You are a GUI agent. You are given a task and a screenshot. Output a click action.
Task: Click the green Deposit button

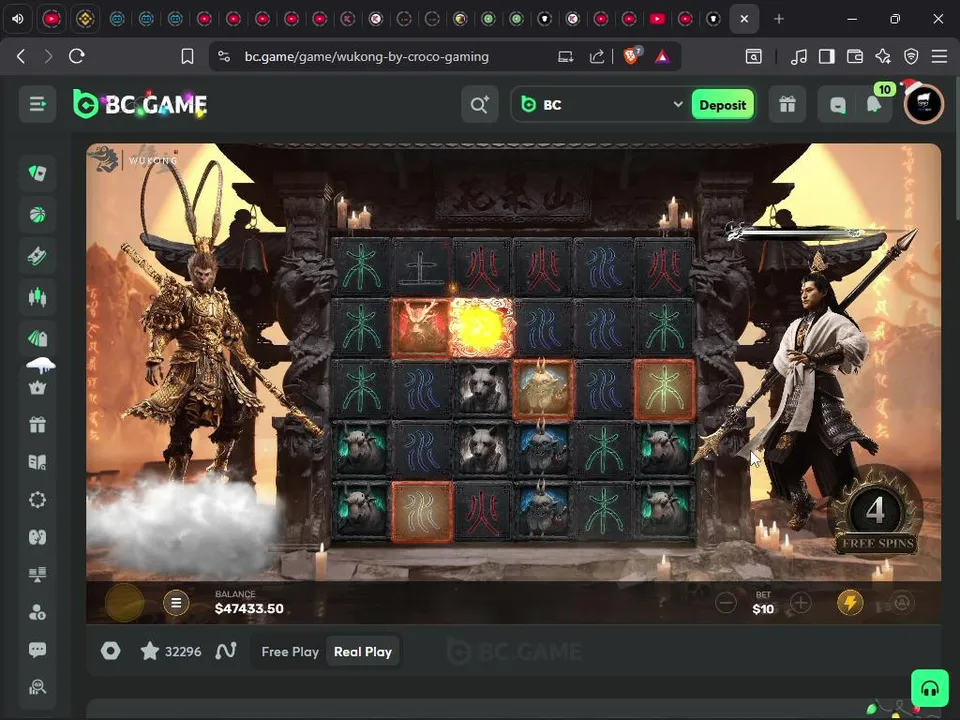(x=722, y=105)
